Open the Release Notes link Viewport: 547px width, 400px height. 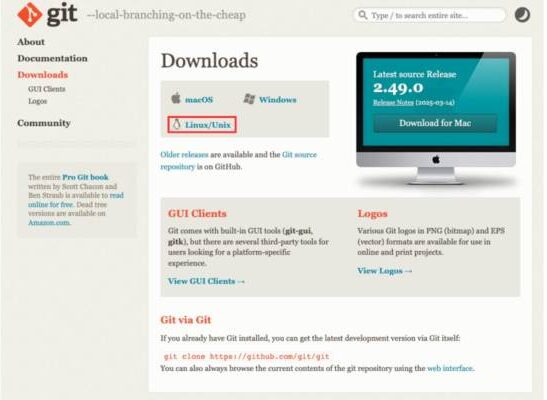393,103
